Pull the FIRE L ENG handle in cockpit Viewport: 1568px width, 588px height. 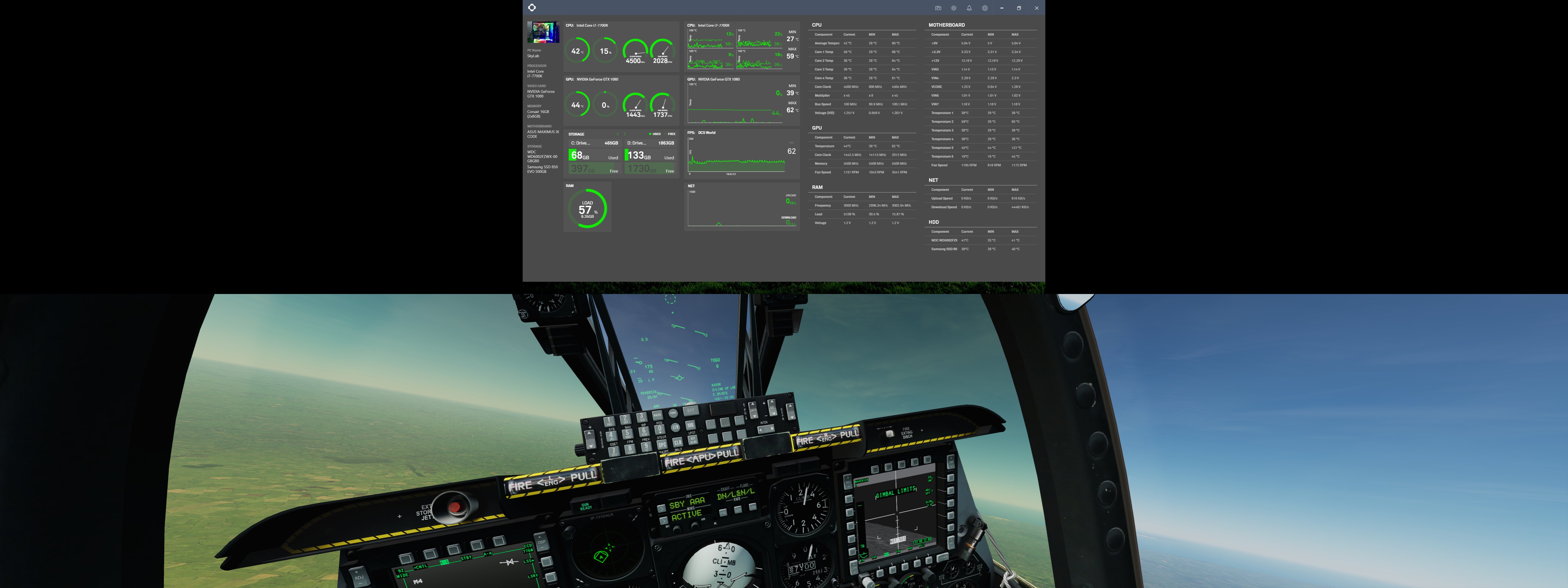point(553,481)
